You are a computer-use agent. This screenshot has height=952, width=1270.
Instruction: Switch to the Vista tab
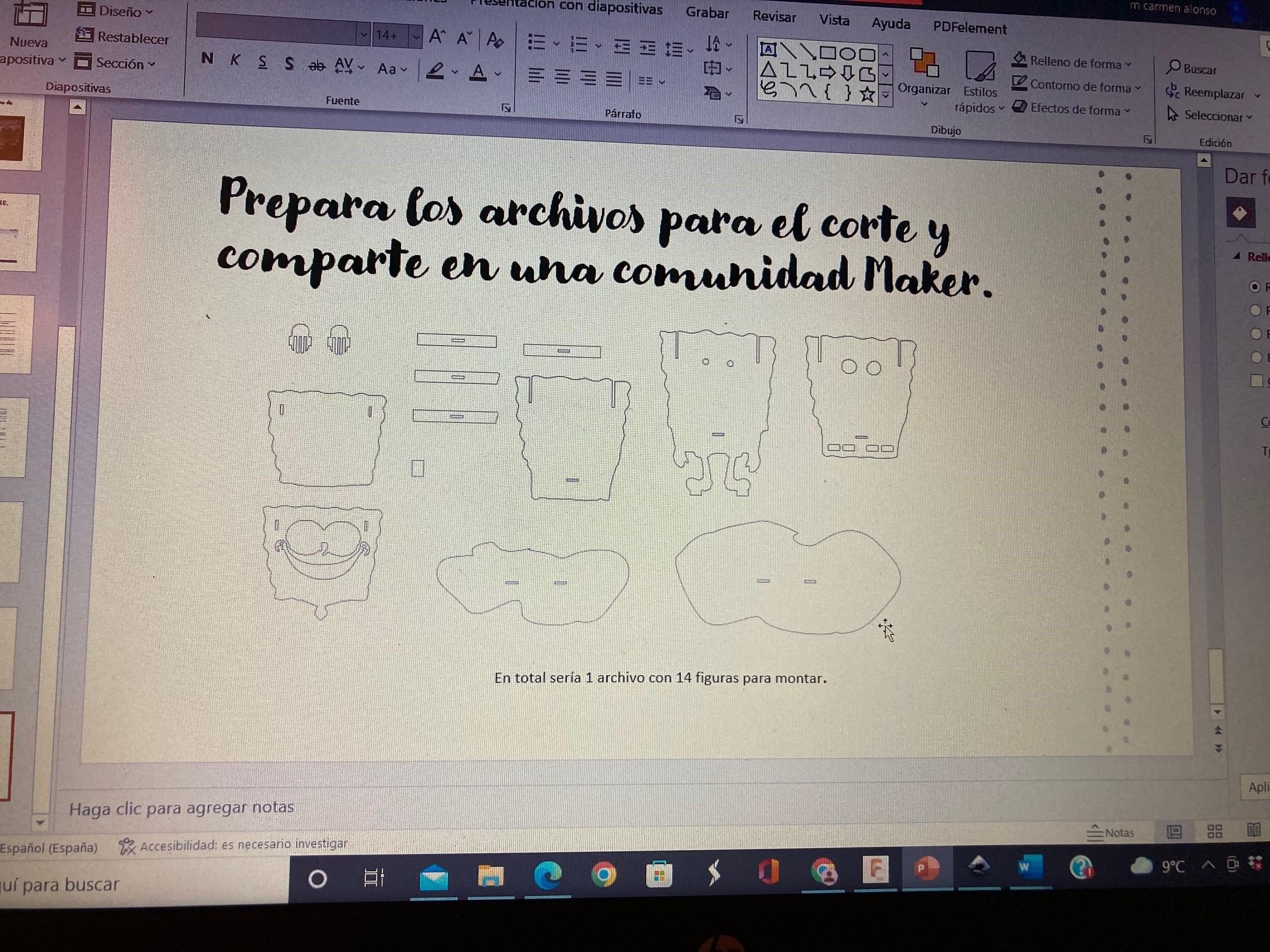pyautogui.click(x=834, y=20)
